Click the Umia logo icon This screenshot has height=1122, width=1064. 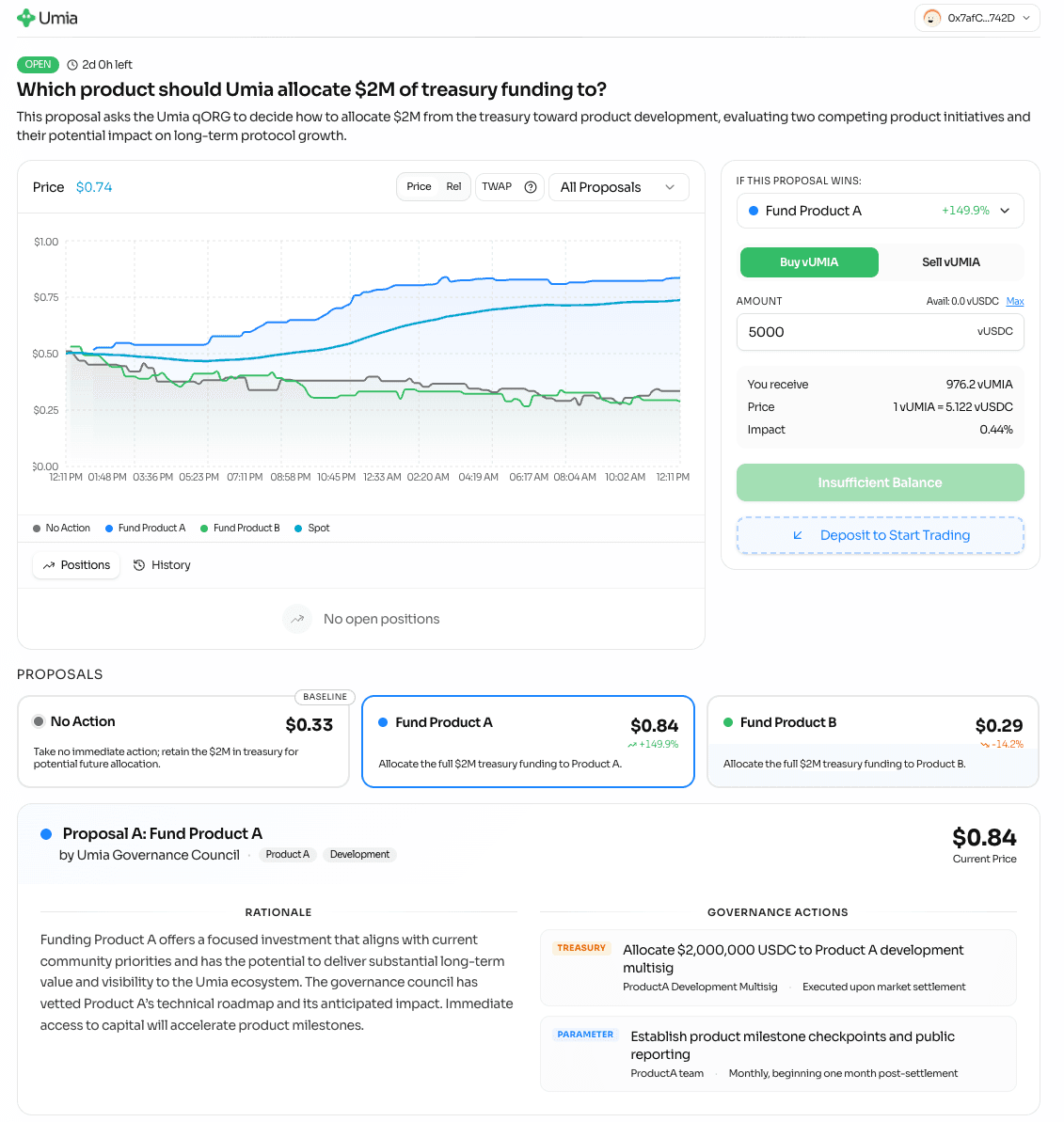(x=25, y=17)
